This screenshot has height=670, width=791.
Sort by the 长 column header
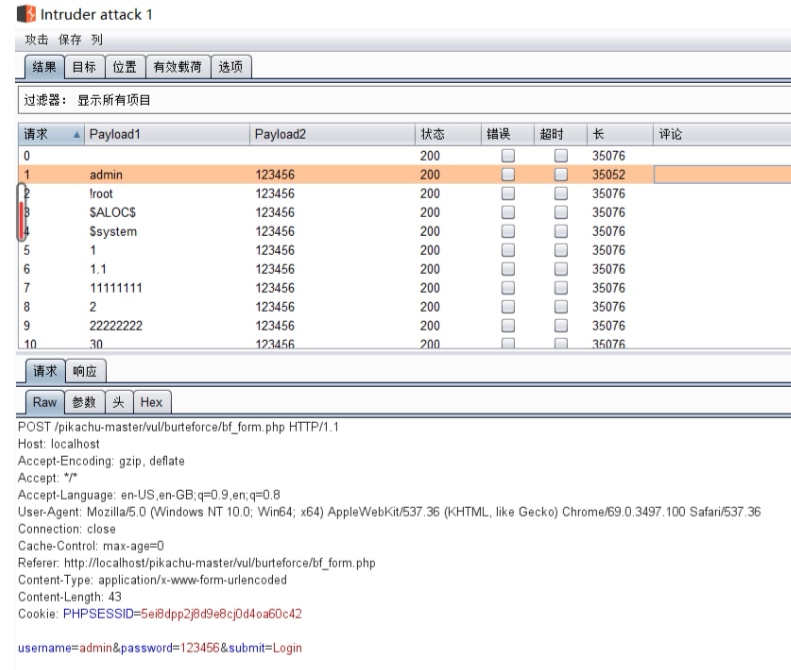coord(620,134)
